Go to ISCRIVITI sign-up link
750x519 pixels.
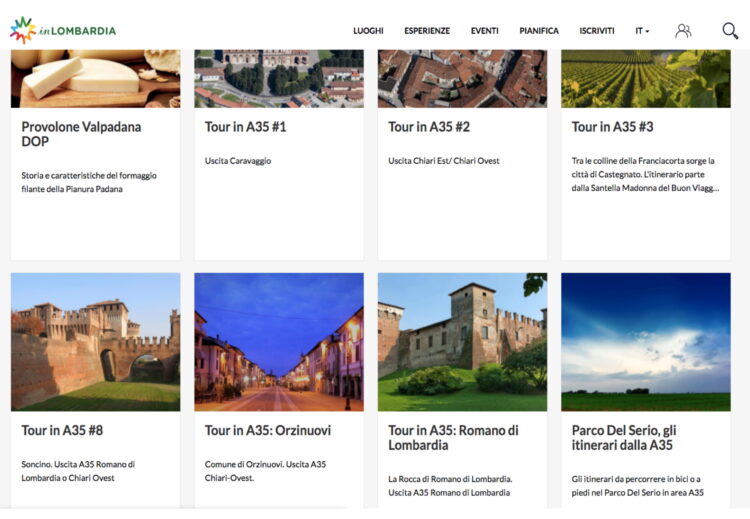[597, 31]
